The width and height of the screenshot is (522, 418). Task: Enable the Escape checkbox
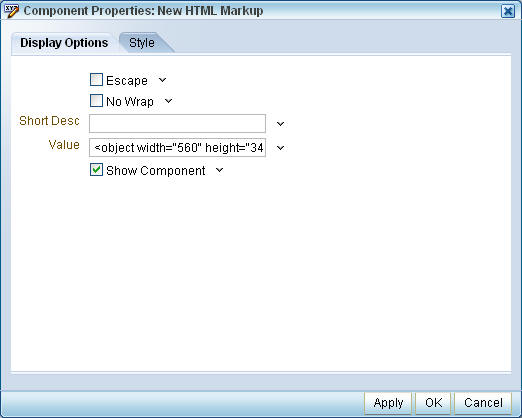click(x=96, y=80)
